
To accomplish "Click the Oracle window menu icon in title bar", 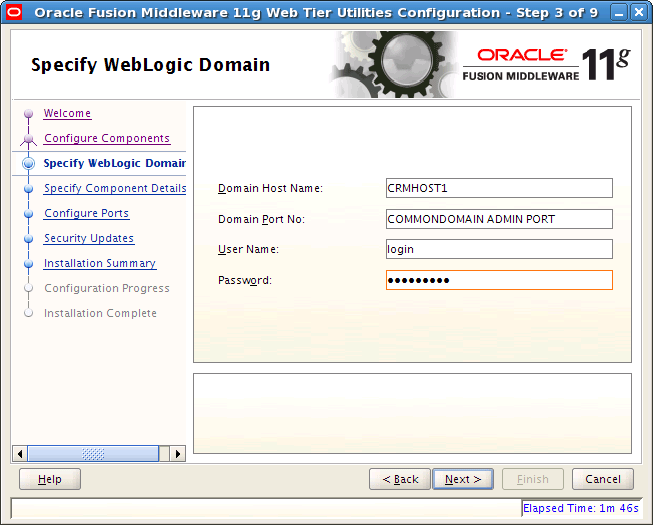I will coord(14,12).
